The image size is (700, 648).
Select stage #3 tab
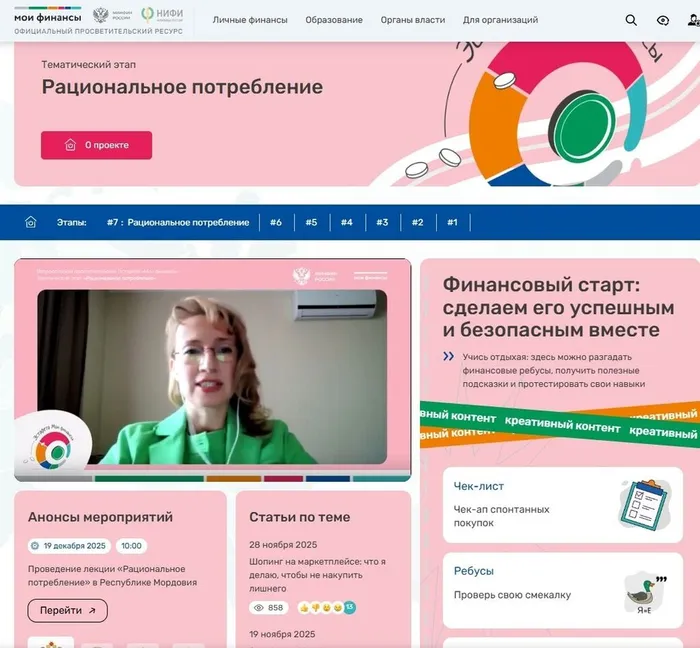tap(382, 222)
